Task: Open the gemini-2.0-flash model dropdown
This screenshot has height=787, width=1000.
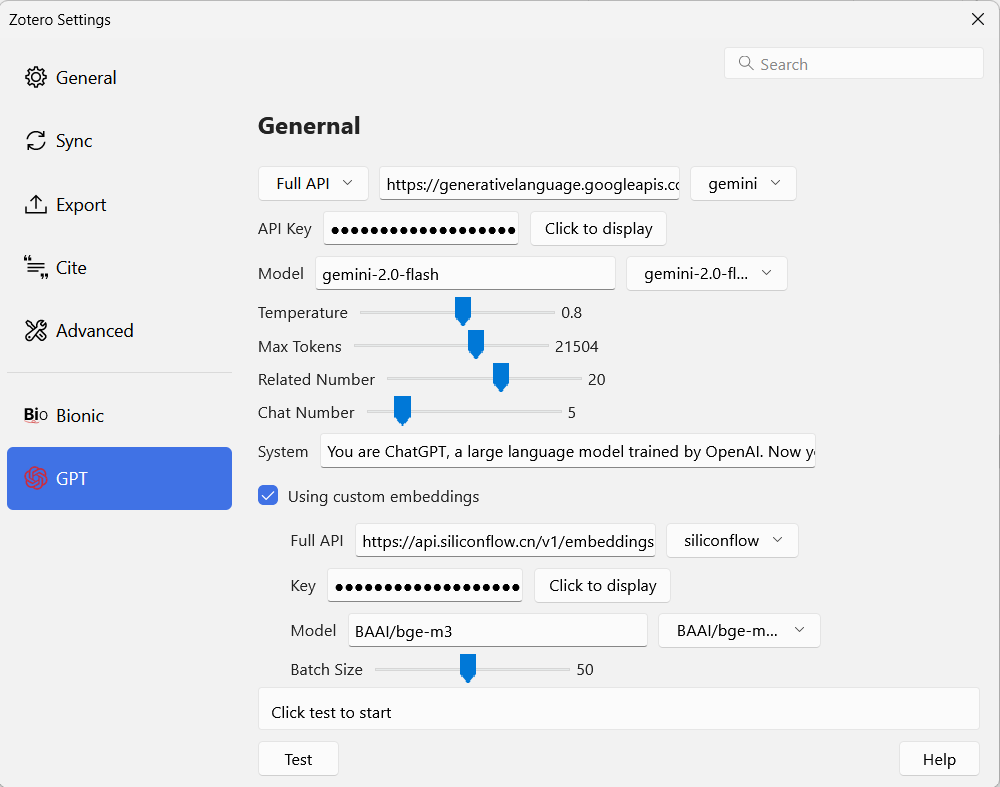Action: click(x=706, y=274)
